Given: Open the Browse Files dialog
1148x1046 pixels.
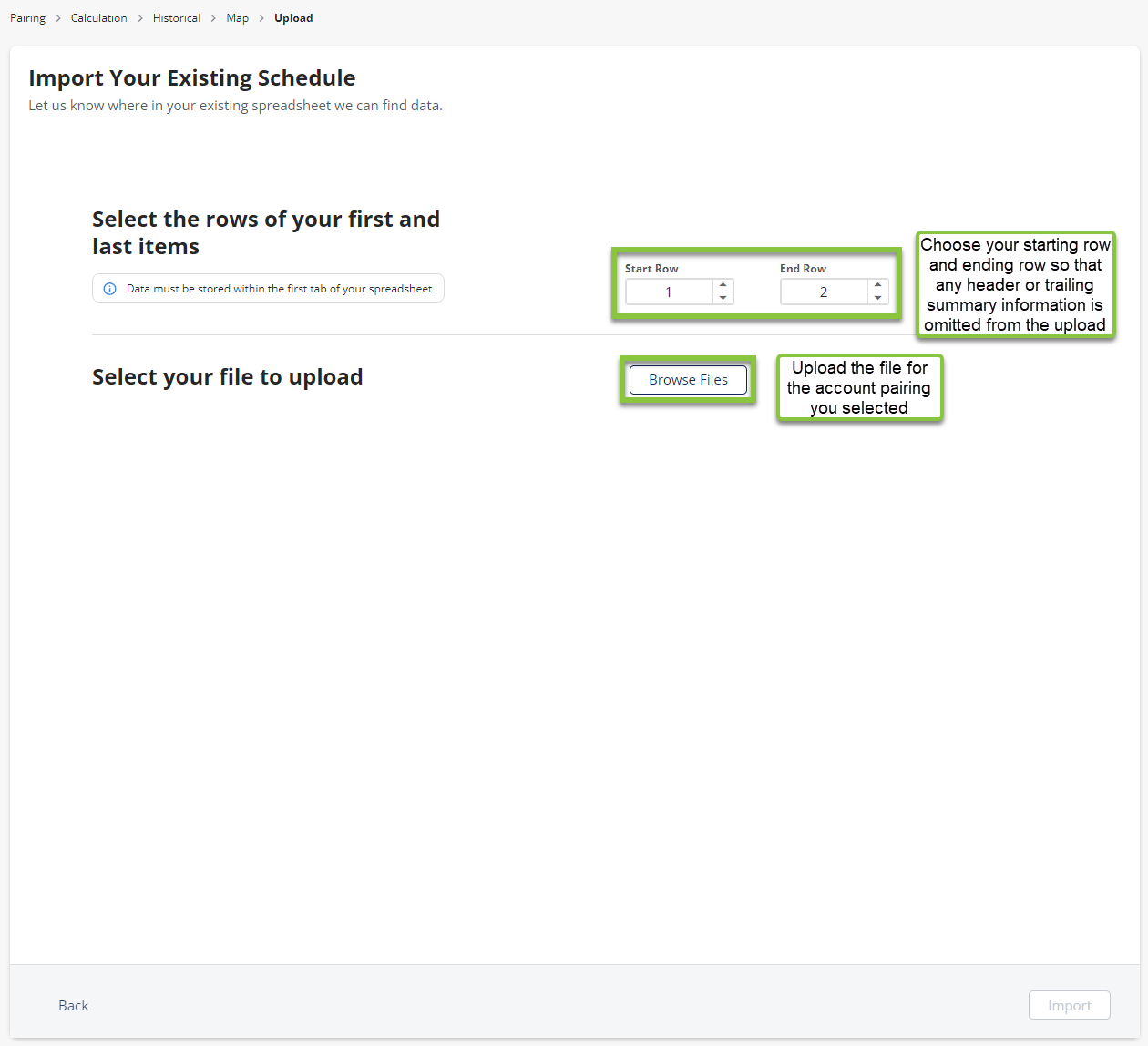Looking at the screenshot, I should coord(688,380).
